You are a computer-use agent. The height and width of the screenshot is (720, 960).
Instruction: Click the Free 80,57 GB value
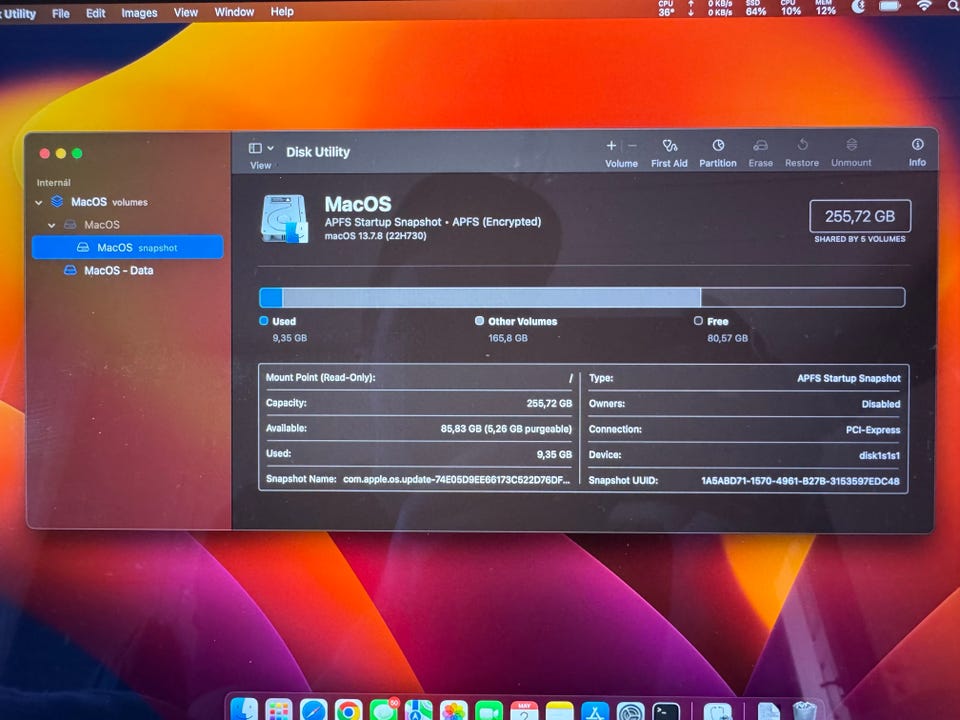(x=727, y=338)
